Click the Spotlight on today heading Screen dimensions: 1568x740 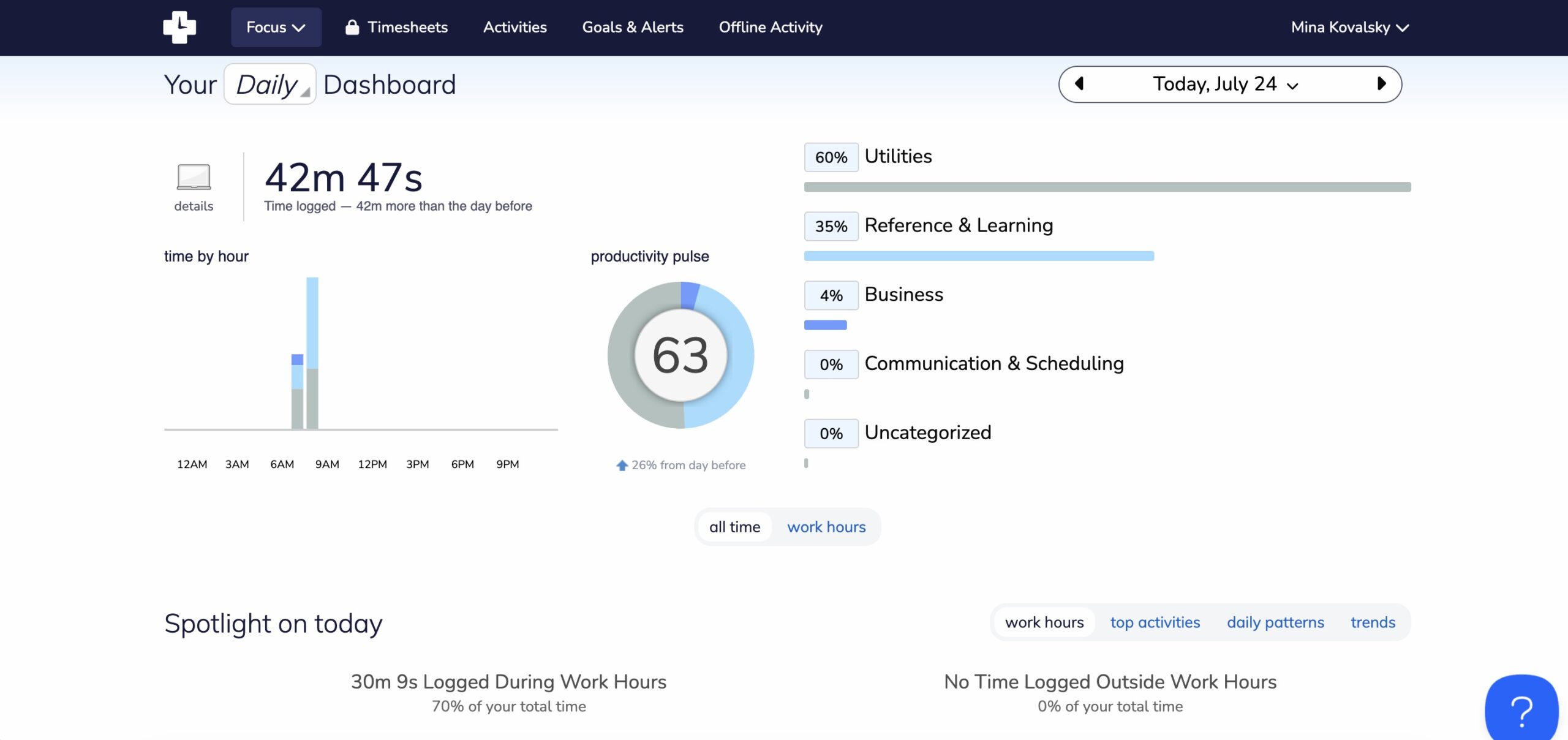pyautogui.click(x=273, y=624)
